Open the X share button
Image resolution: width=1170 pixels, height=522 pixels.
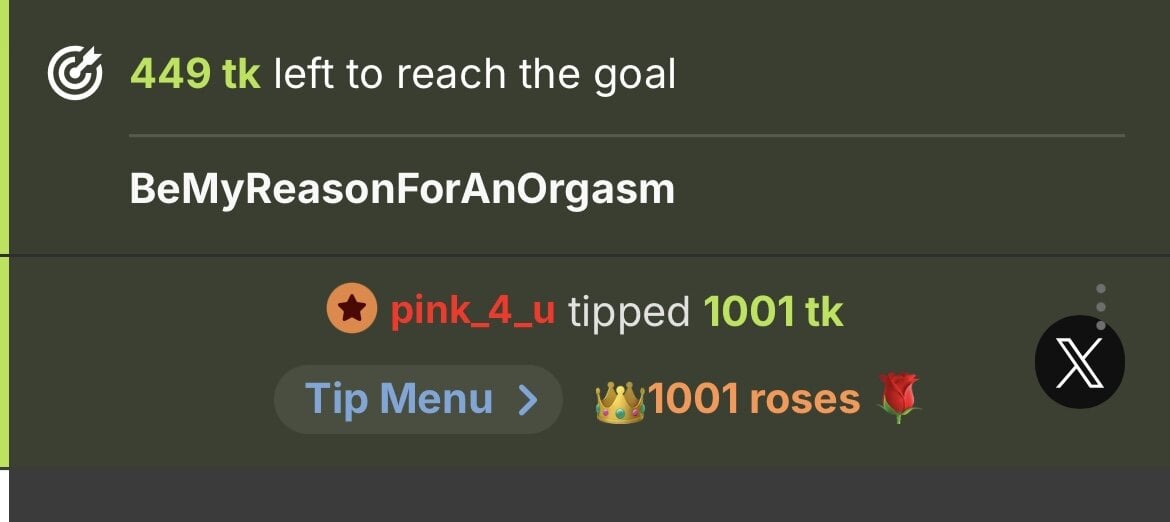(1079, 362)
